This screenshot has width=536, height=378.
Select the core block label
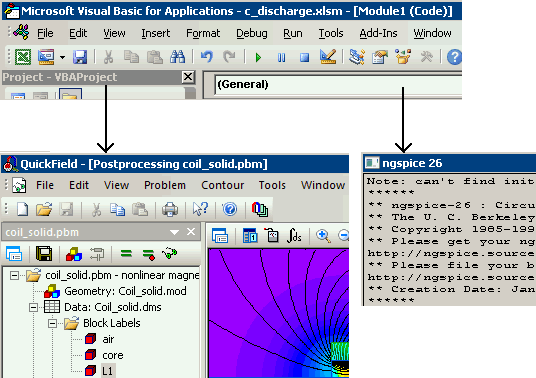coord(113,355)
